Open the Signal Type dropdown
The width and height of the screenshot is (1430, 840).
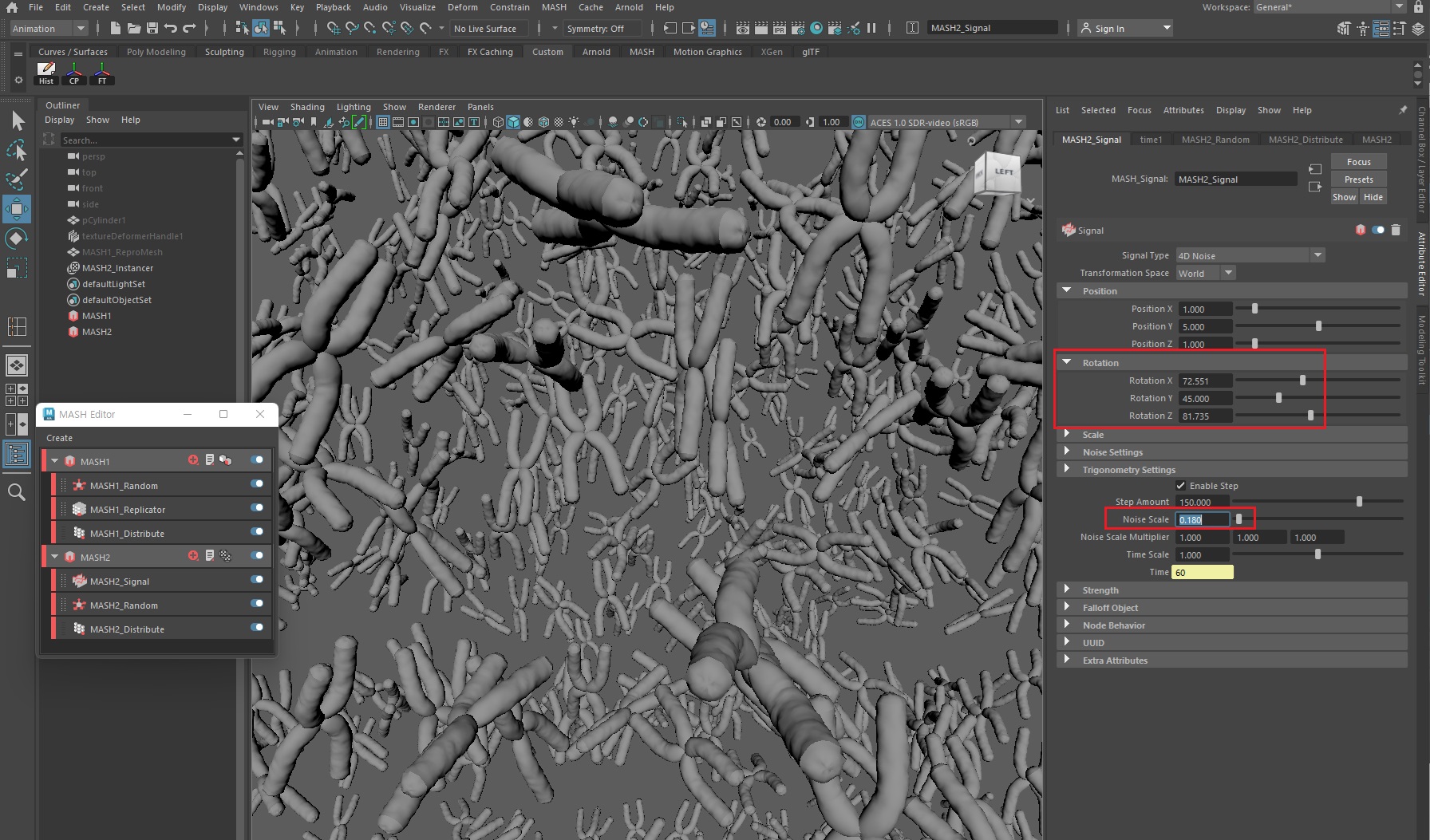click(x=1250, y=256)
